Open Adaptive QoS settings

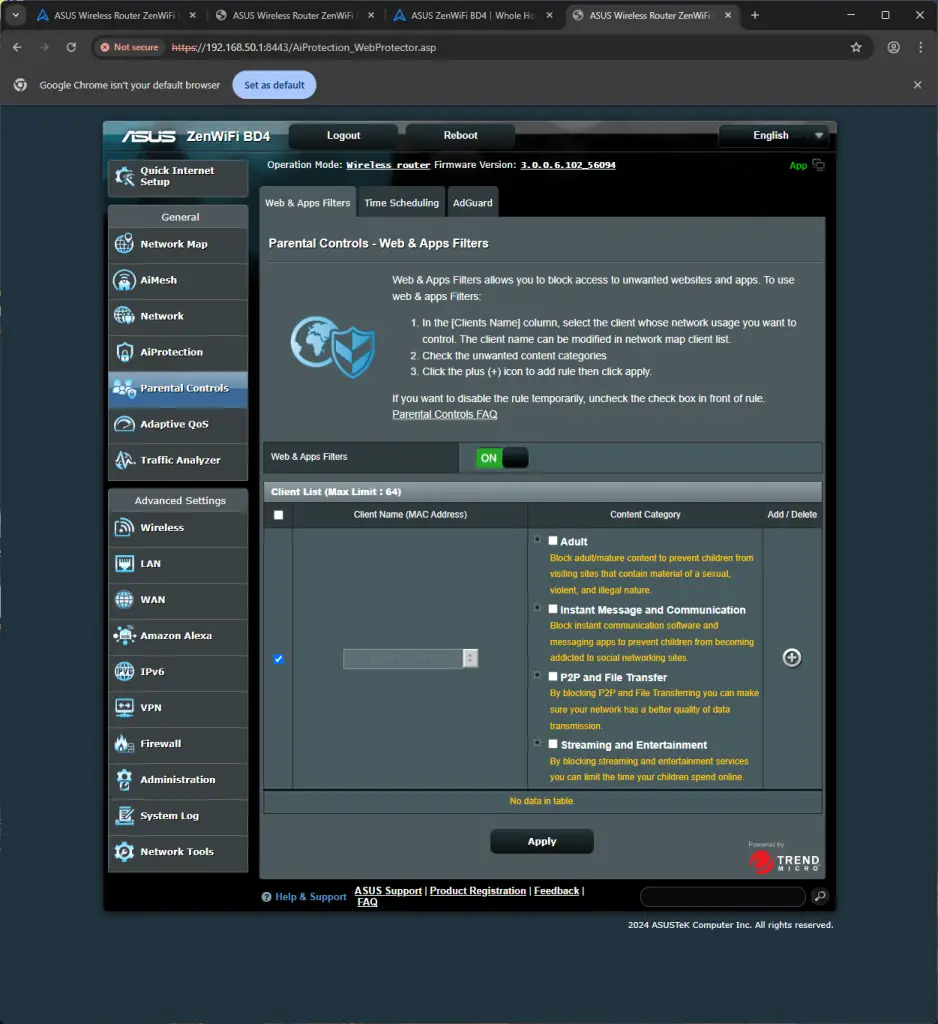coord(178,424)
